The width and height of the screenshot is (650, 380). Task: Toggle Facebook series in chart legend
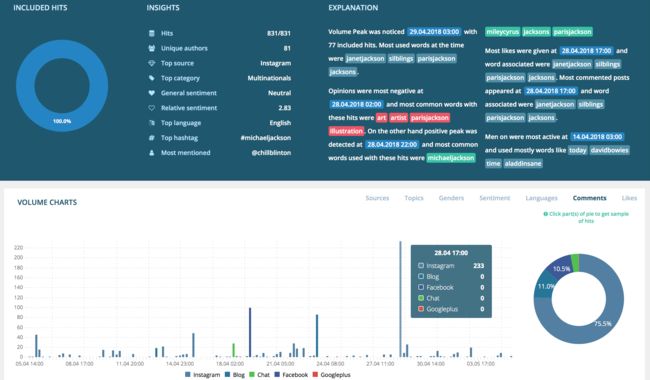tap(291, 375)
